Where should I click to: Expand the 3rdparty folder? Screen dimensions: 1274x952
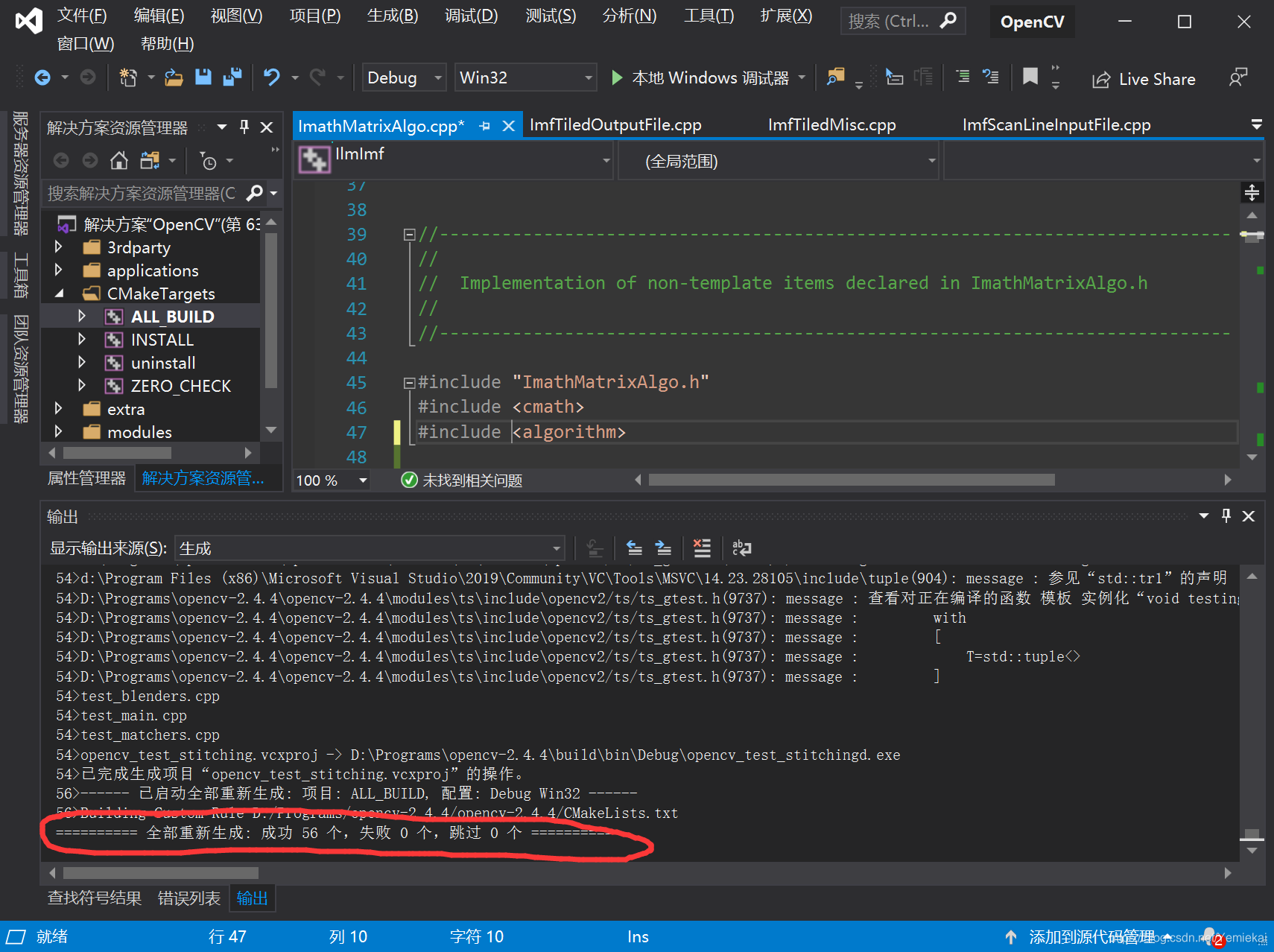(59, 247)
